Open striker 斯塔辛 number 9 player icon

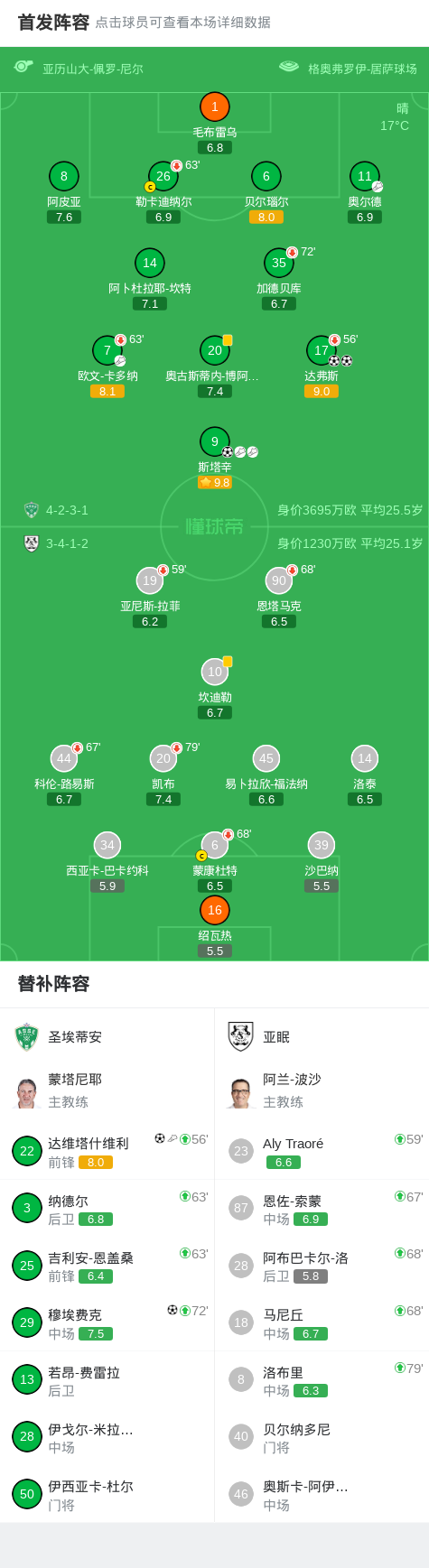[x=214, y=441]
